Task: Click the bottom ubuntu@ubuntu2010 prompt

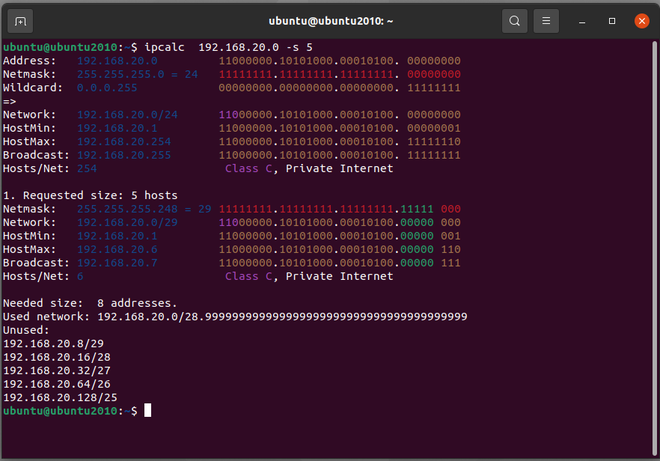Action: coord(70,411)
